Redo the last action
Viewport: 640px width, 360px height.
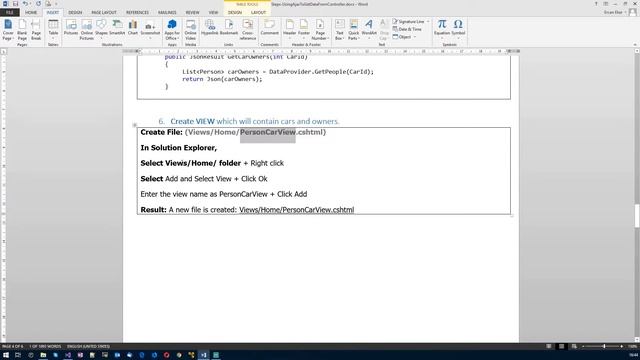point(38,4)
